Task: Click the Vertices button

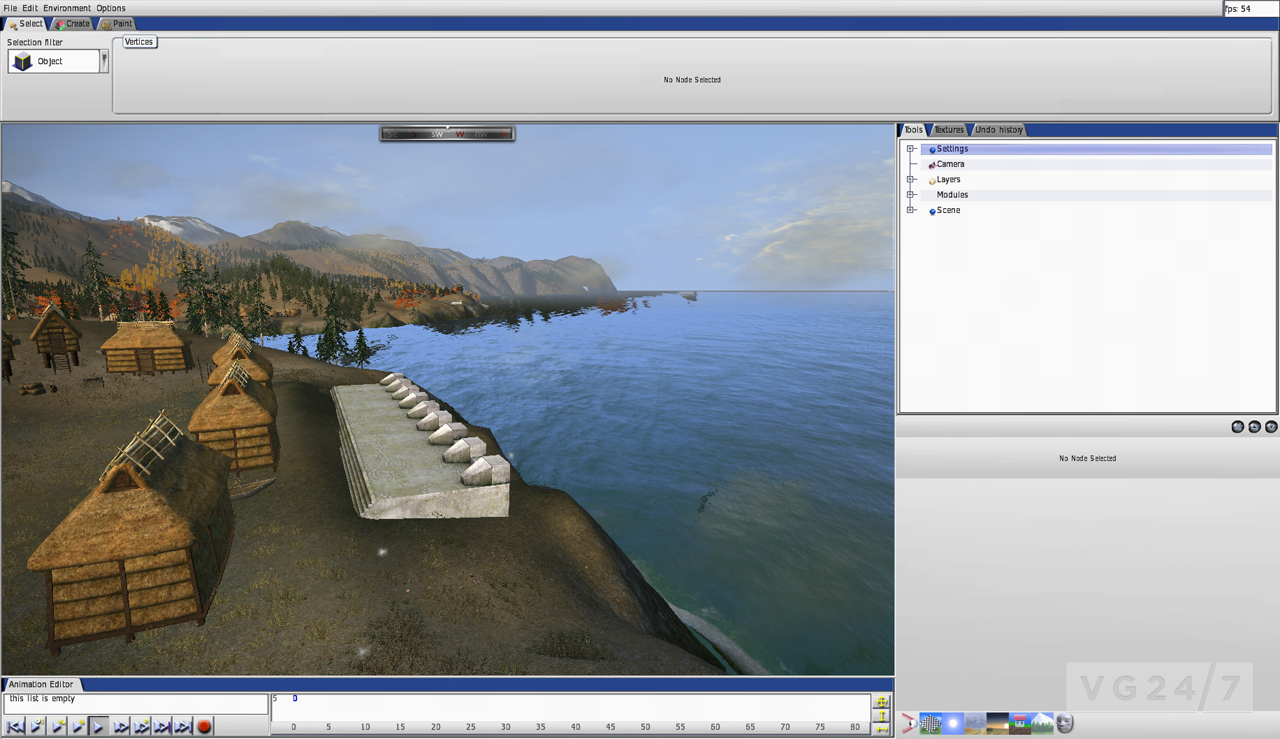Action: point(139,42)
